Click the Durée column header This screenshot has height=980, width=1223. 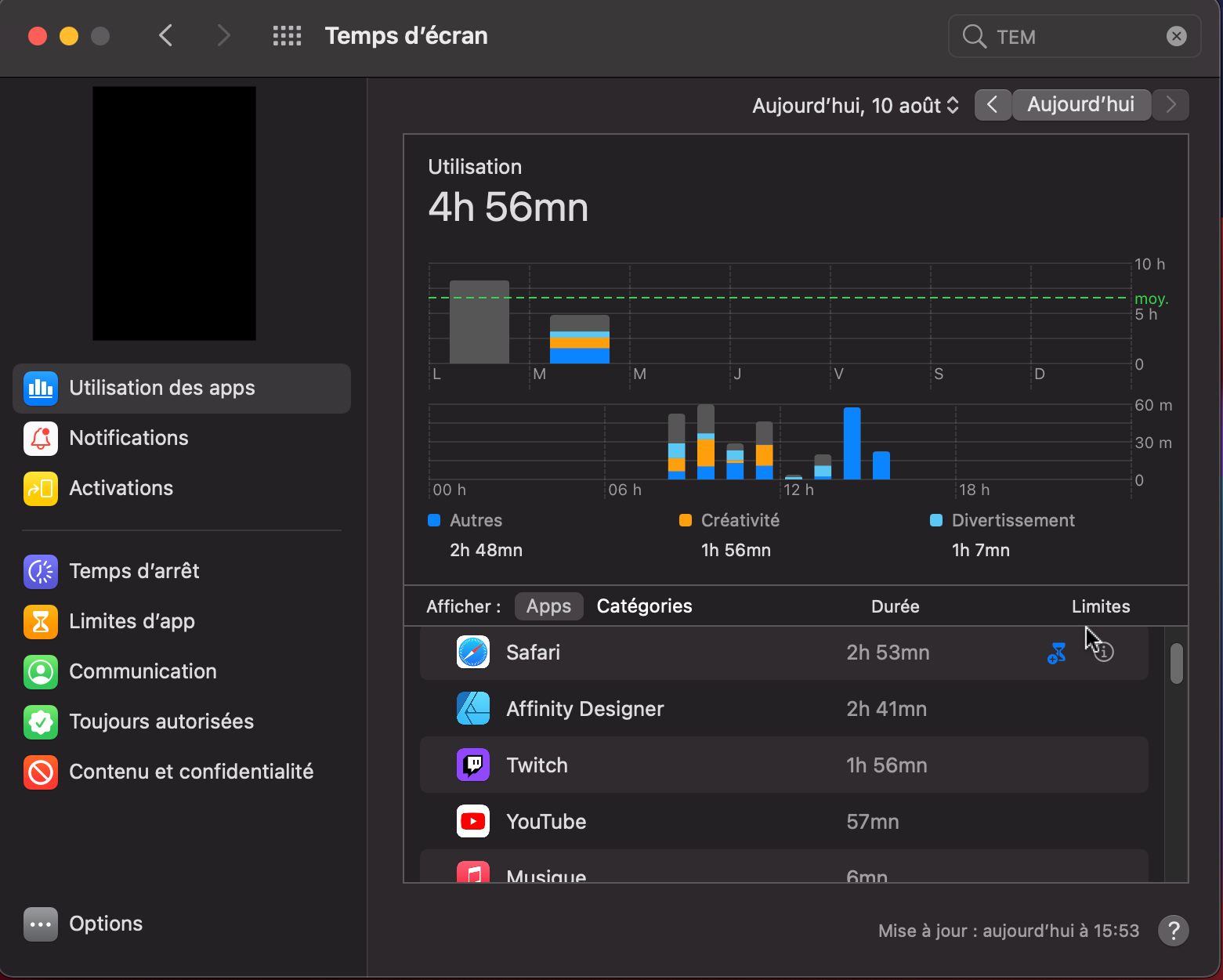click(x=896, y=606)
